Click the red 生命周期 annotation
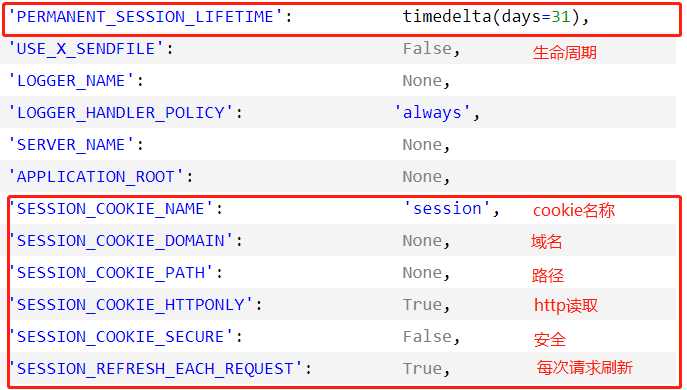 [x=565, y=53]
